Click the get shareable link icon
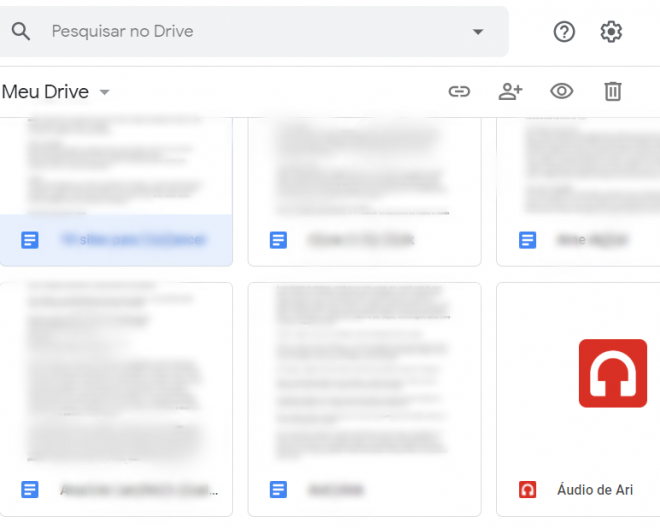 click(x=459, y=91)
